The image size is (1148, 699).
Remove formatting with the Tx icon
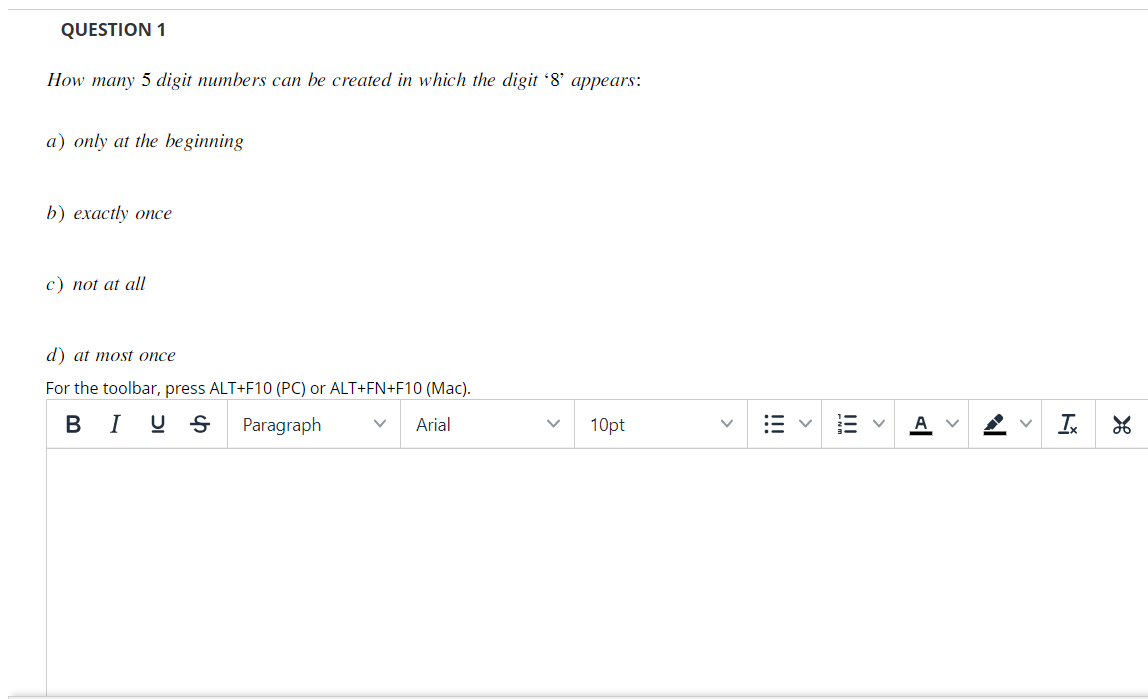click(x=1067, y=423)
